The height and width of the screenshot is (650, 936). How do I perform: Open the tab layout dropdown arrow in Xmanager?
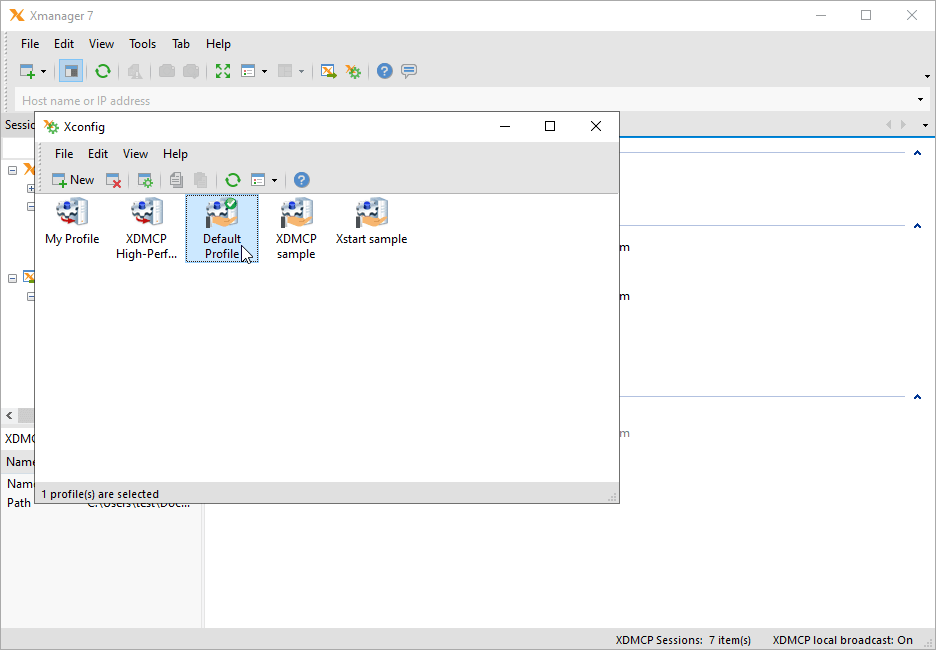[x=301, y=72]
